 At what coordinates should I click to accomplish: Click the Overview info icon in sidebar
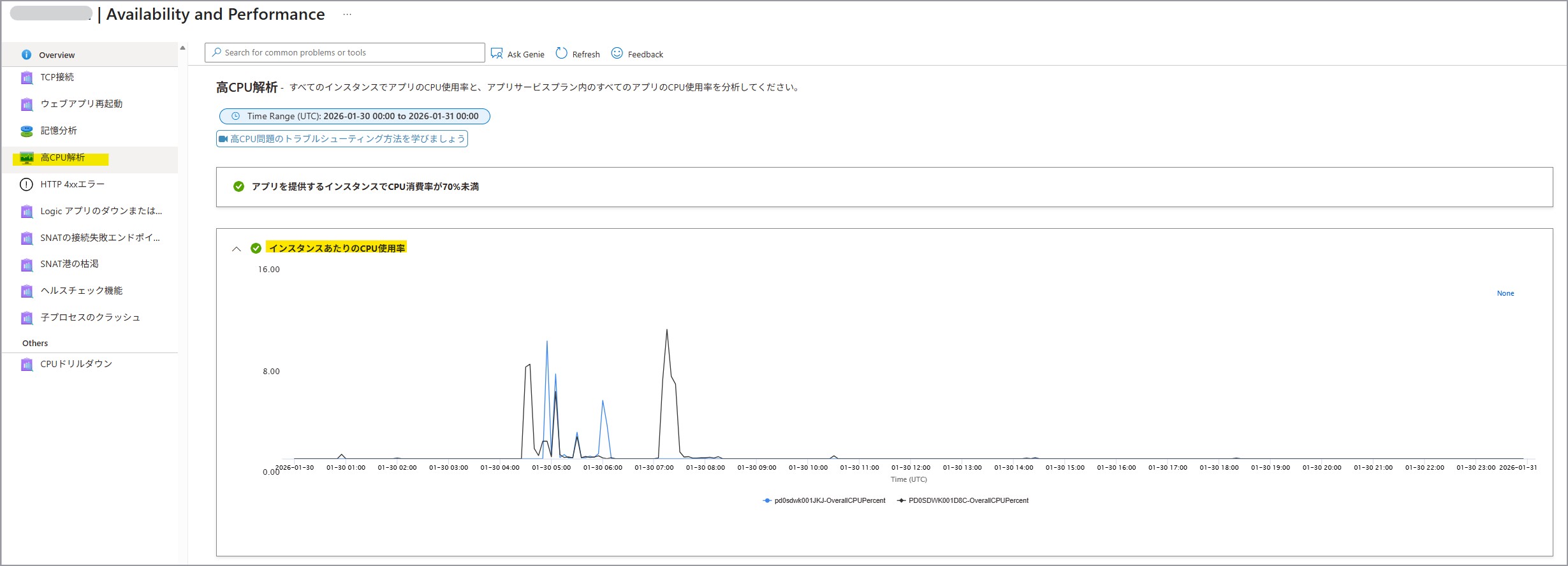pos(26,55)
